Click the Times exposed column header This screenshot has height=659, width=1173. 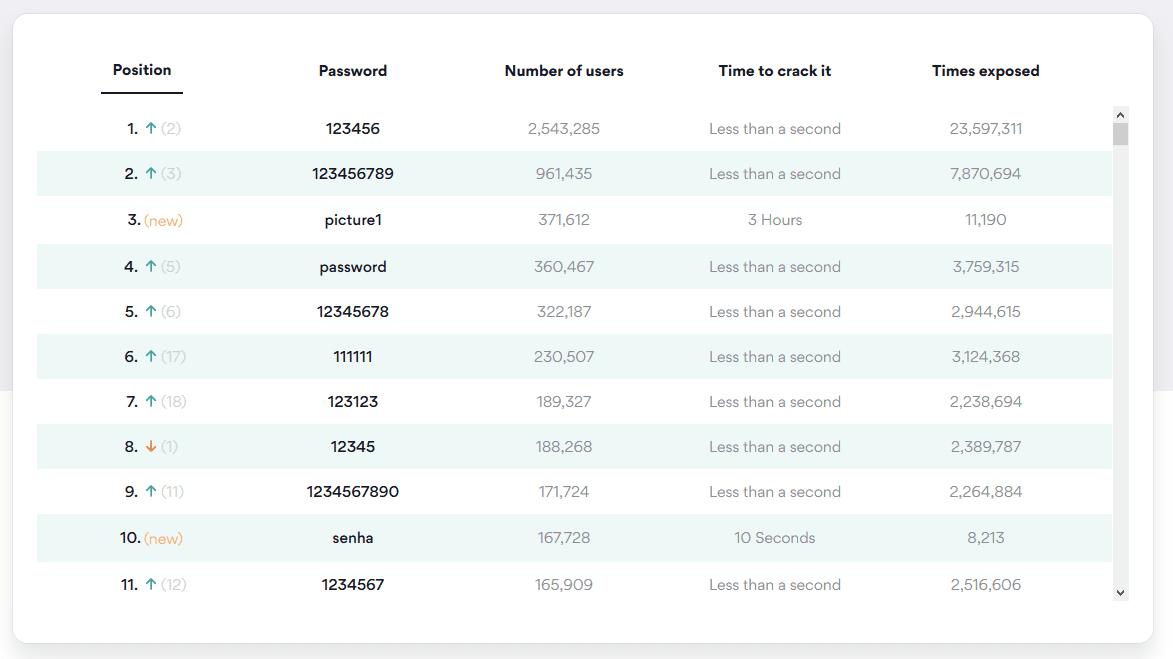pyautogui.click(x=986, y=71)
